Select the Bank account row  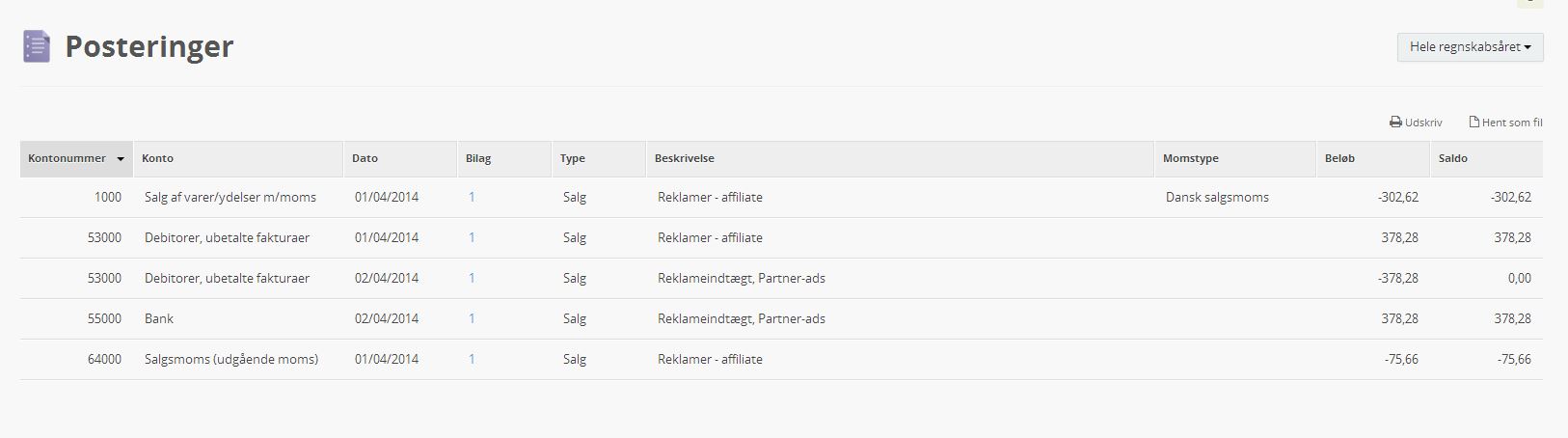159,318
